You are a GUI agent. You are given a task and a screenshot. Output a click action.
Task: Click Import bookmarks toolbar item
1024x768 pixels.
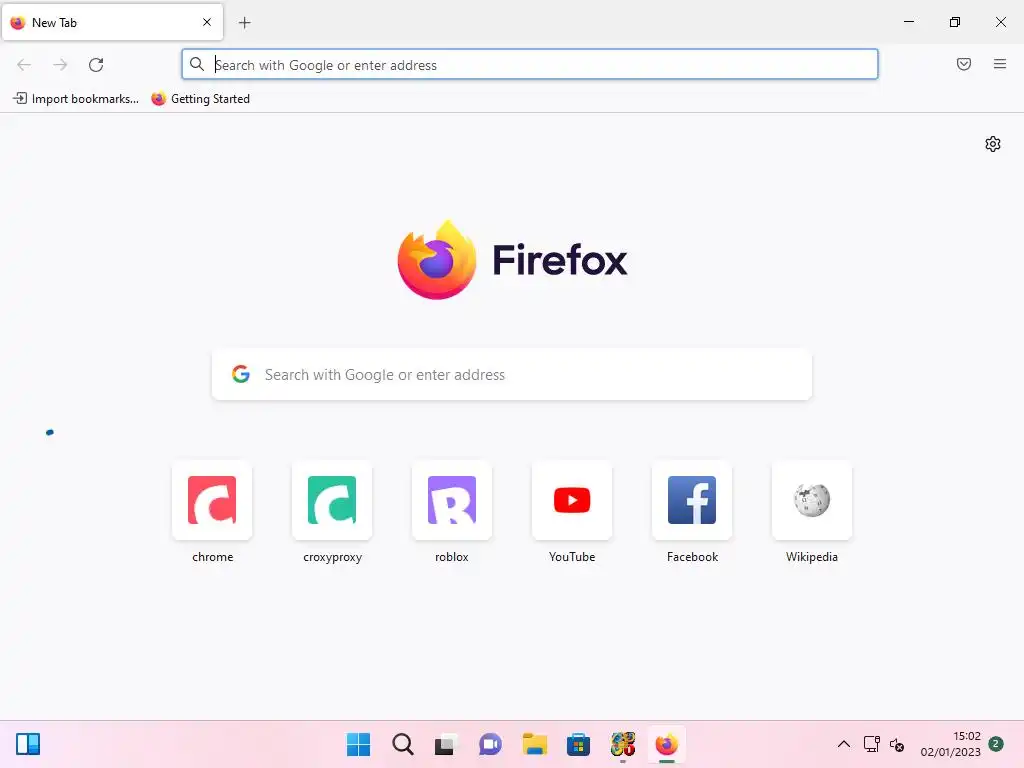[x=76, y=99]
